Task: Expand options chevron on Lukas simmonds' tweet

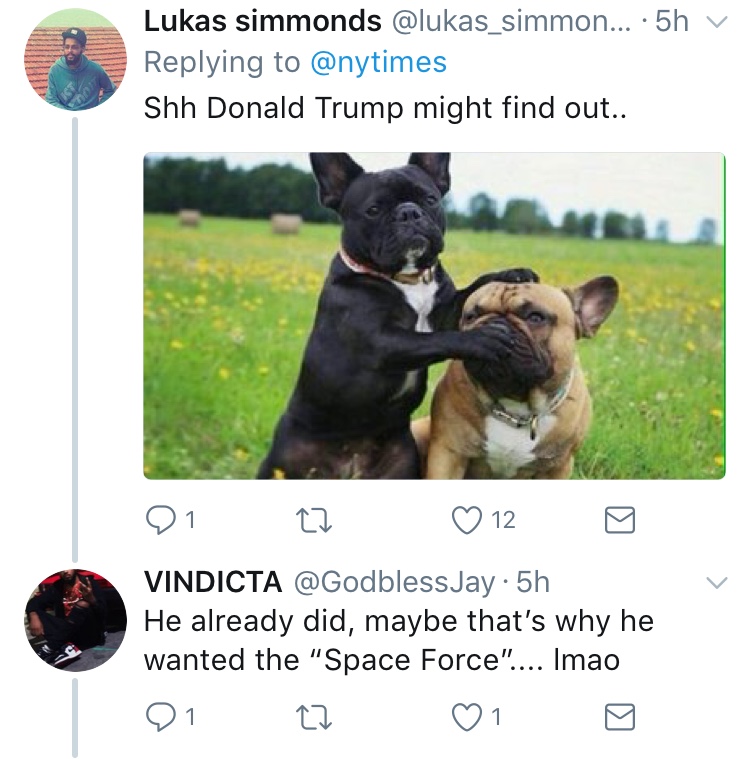Action: click(714, 24)
